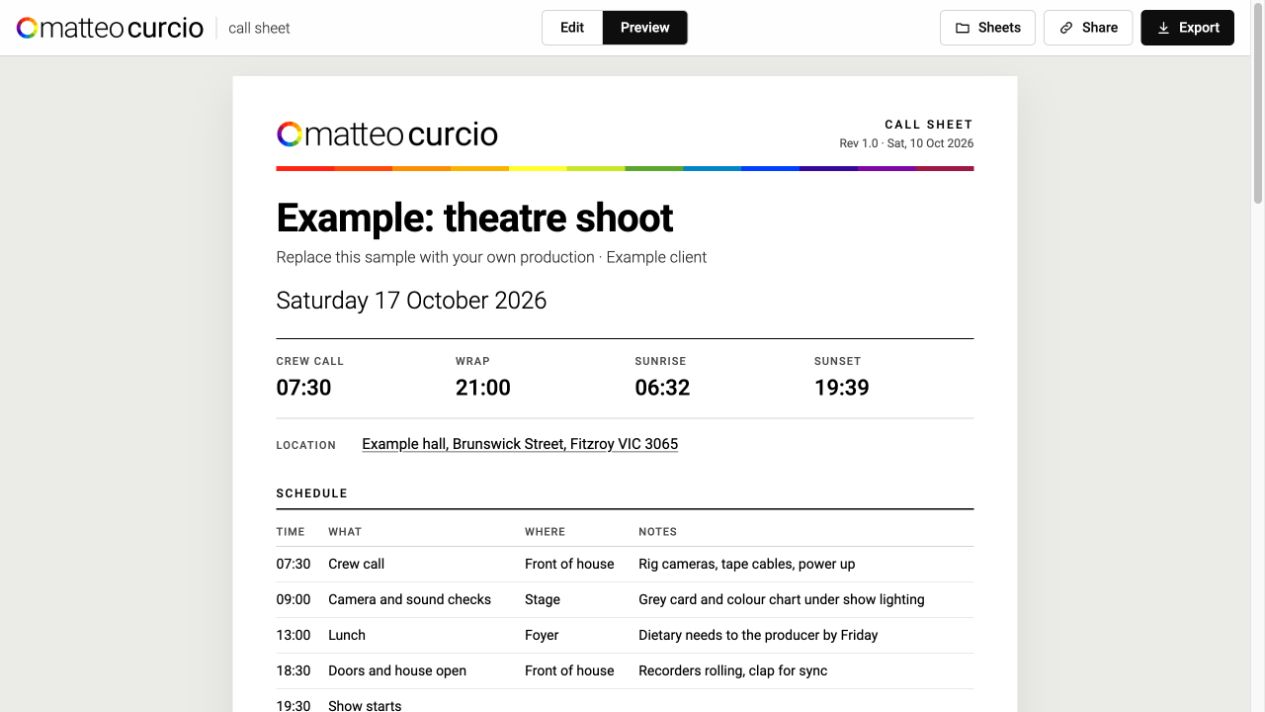Switch to the Edit tab
Screen dimensions: 1265x712
tap(572, 28)
